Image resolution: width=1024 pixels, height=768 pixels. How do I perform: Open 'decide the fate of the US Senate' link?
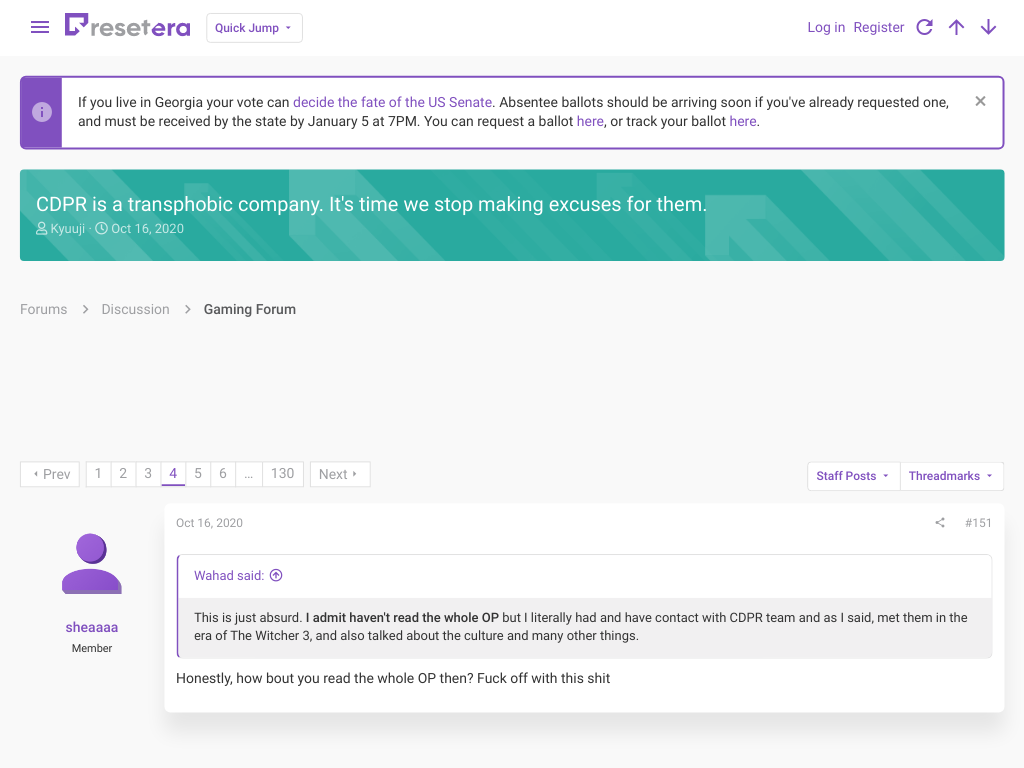pyautogui.click(x=392, y=102)
